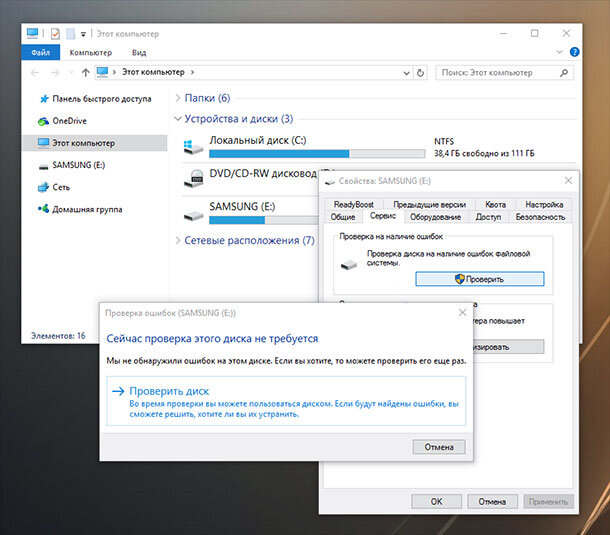This screenshot has width=610, height=535.
Task: Switch to the Предыдущие версии tab
Action: click(x=429, y=204)
